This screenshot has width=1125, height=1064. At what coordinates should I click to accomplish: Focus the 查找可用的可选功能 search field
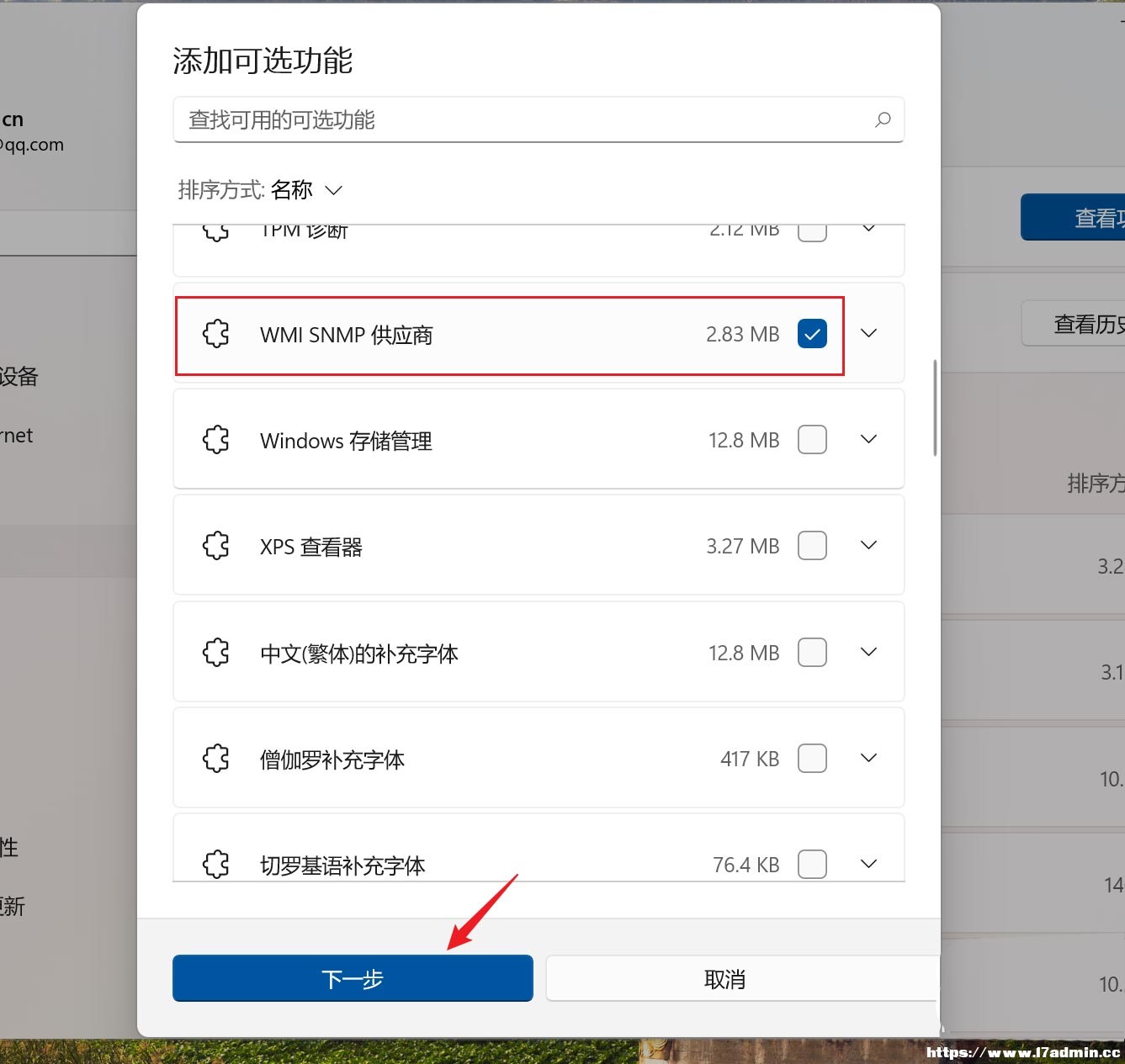(x=539, y=119)
